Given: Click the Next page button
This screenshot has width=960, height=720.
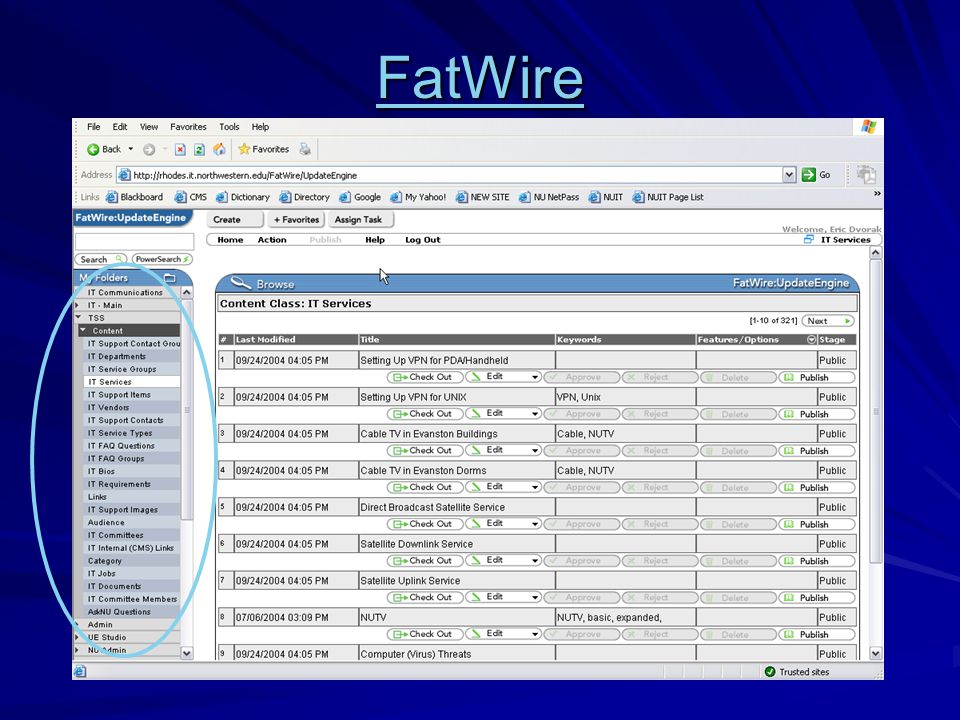Looking at the screenshot, I should 828,321.
